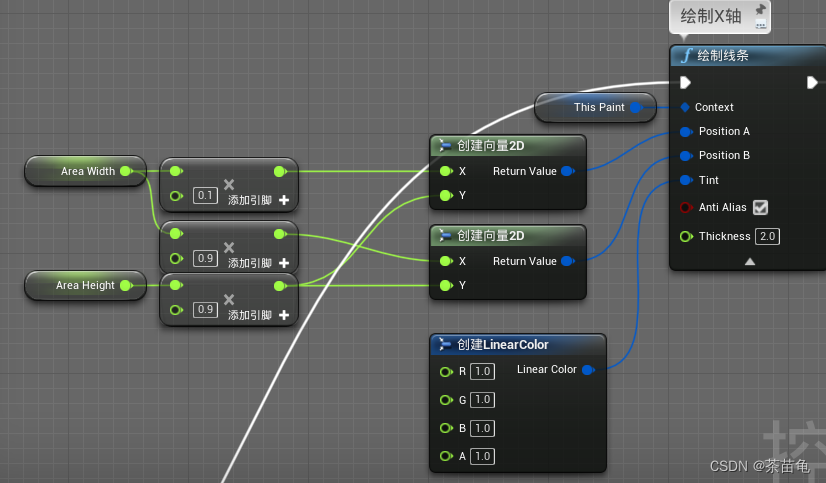Click the middle multiply node 0.9 value field
Image resolution: width=826 pixels, height=483 pixels.
coord(205,259)
